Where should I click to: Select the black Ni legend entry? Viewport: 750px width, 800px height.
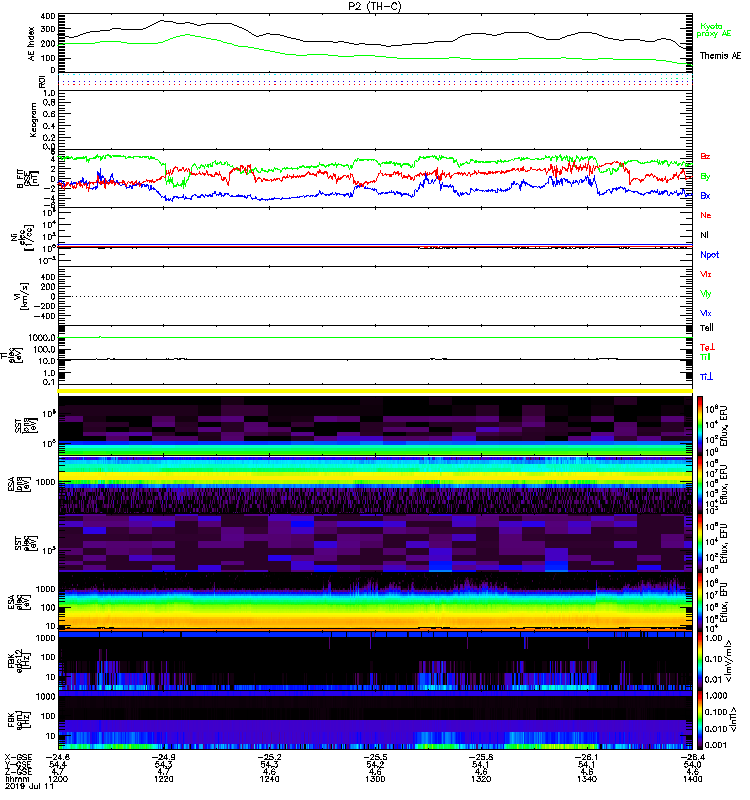click(704, 235)
